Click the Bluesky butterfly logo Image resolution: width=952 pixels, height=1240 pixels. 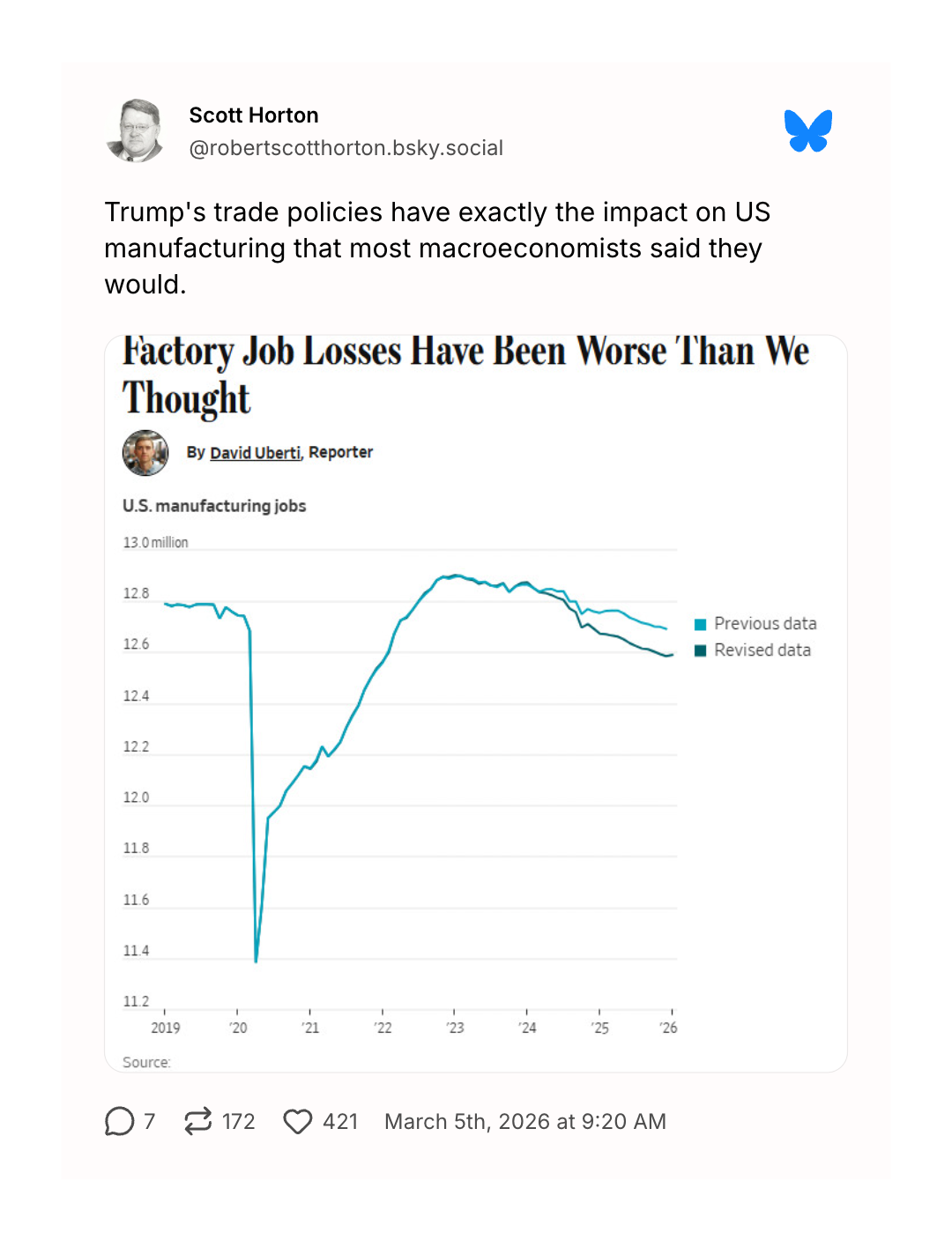pos(807,131)
